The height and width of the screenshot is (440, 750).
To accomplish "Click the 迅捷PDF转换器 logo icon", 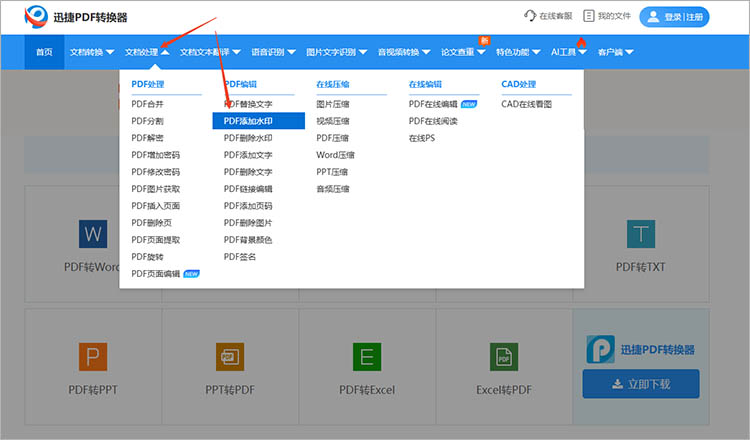I will [36, 17].
